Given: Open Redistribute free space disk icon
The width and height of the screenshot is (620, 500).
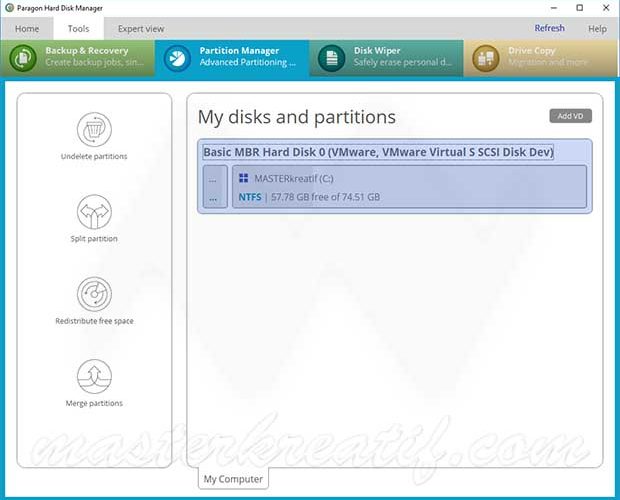Looking at the screenshot, I should pos(94,294).
